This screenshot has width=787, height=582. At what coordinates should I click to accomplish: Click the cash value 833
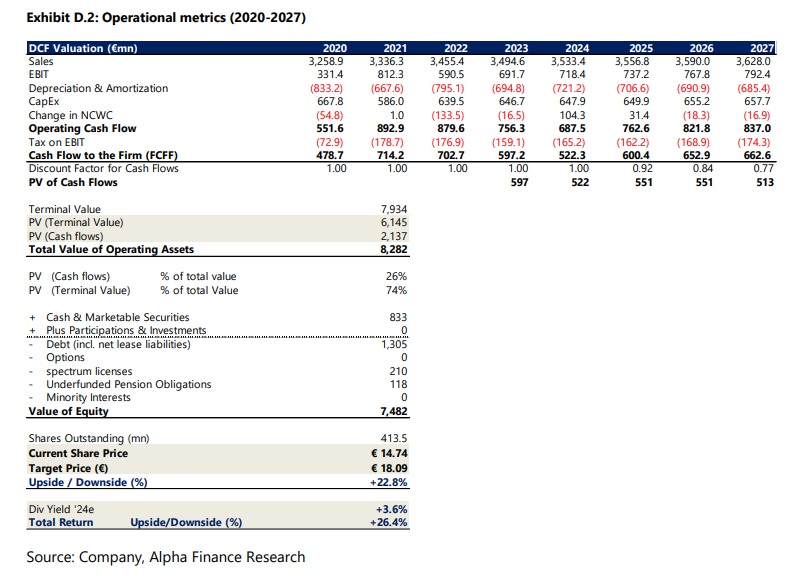pos(399,318)
